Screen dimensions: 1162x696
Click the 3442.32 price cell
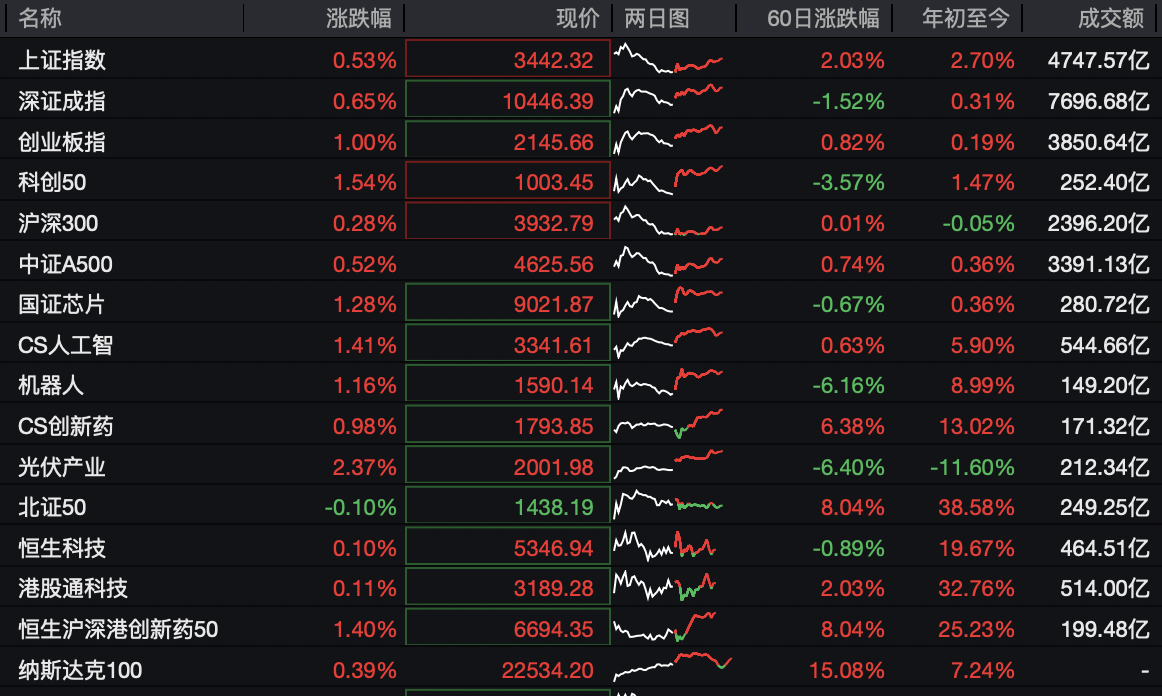point(508,59)
